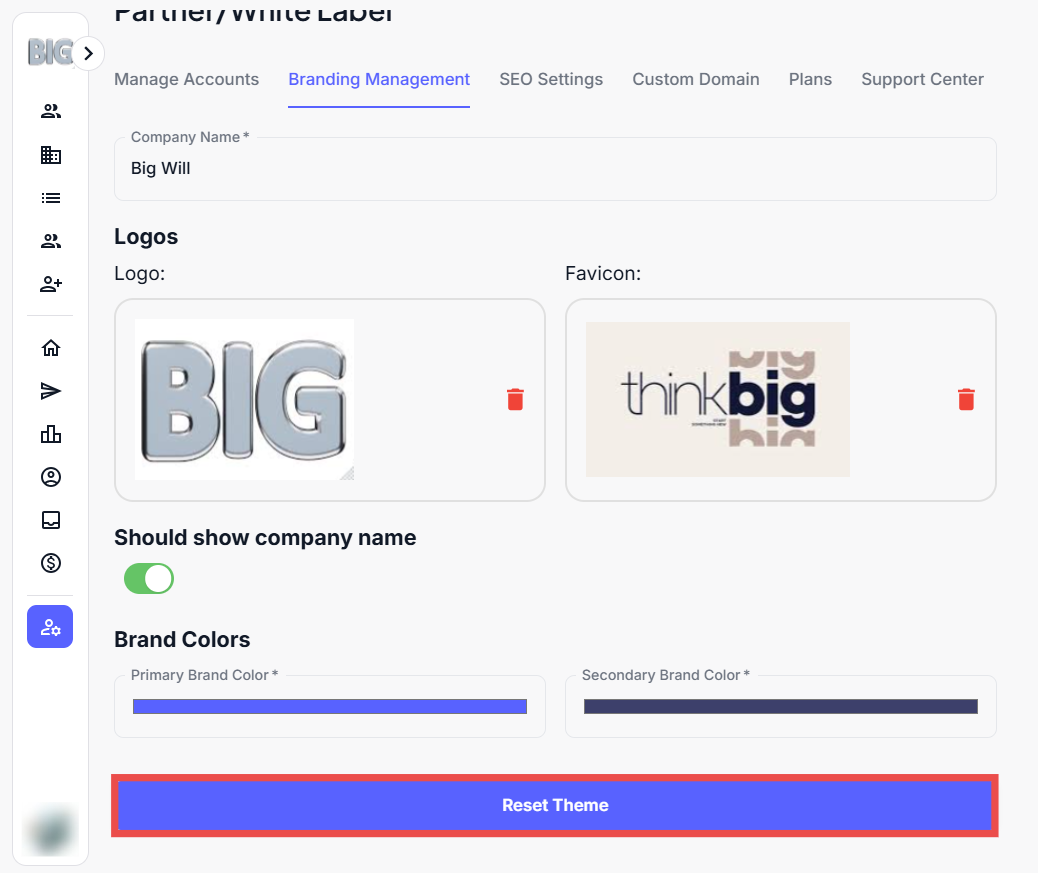The height and width of the screenshot is (873, 1038).
Task: Expand the sidebar with the chevron arrow
Action: 88,54
